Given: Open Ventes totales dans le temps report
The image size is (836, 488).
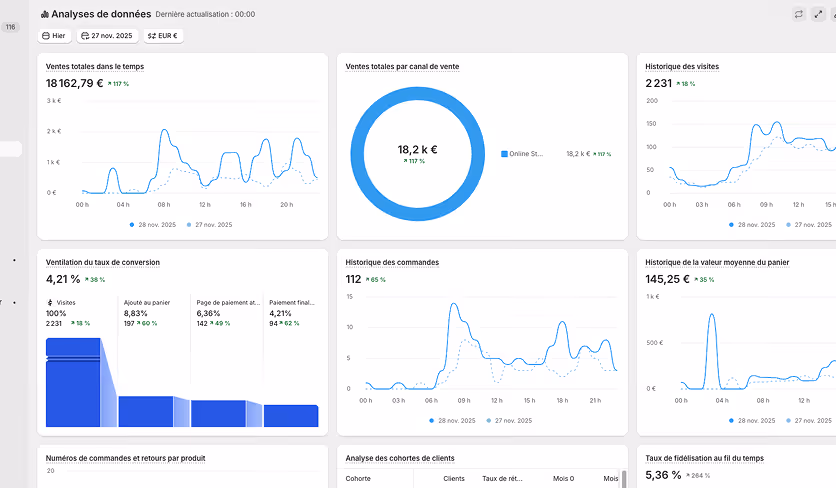Looking at the screenshot, I should tap(95, 67).
